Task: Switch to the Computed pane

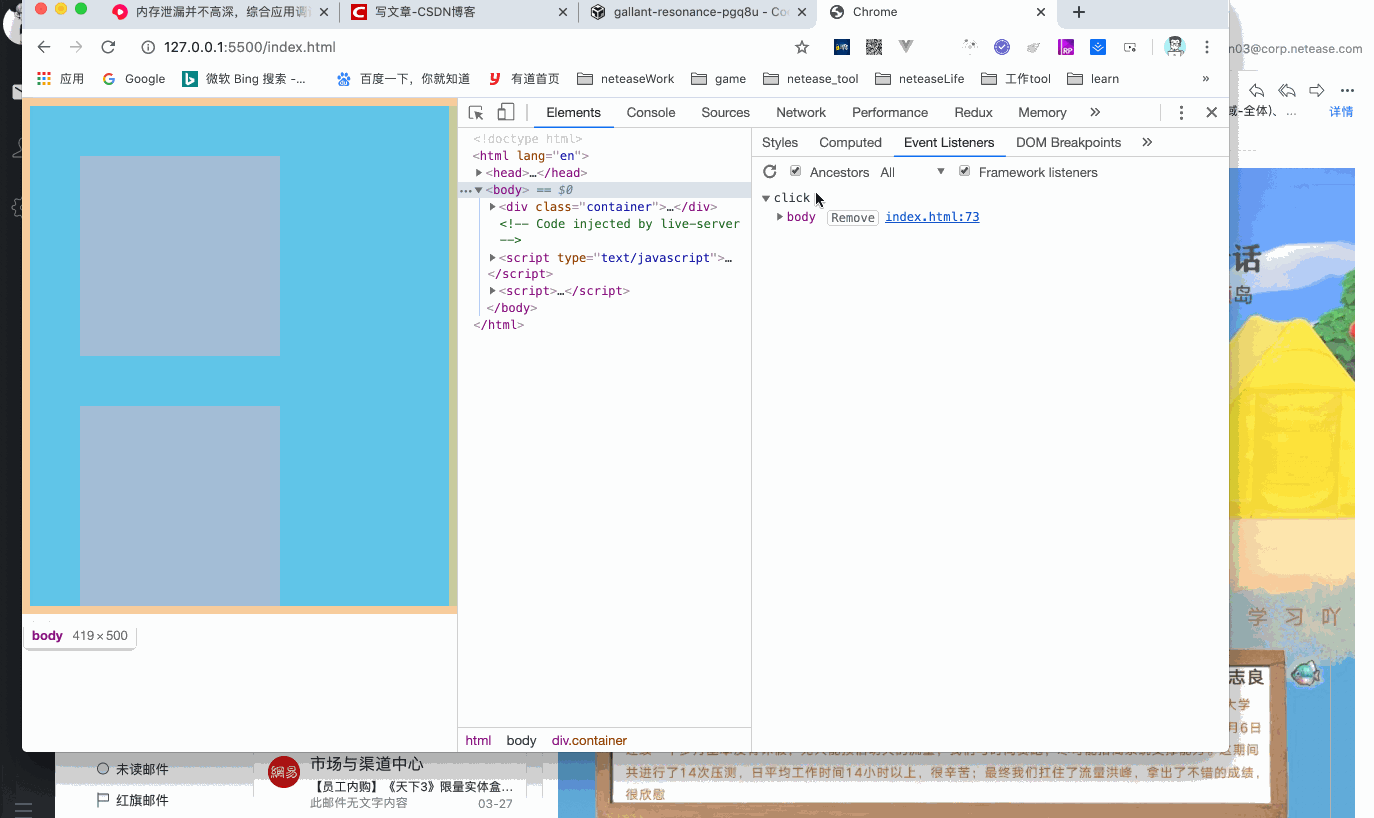Action: (850, 142)
